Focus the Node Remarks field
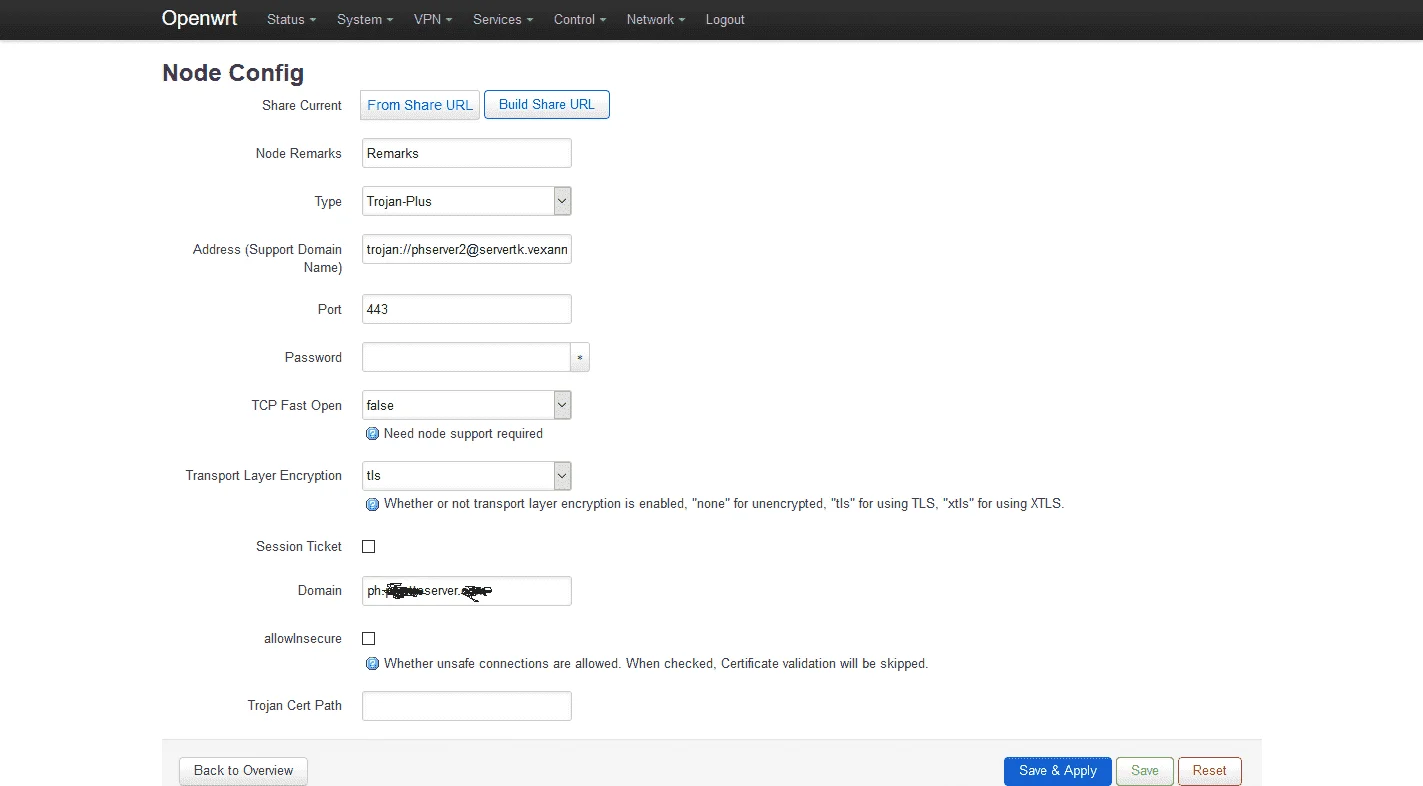Image resolution: width=1423 pixels, height=786 pixels. [467, 153]
